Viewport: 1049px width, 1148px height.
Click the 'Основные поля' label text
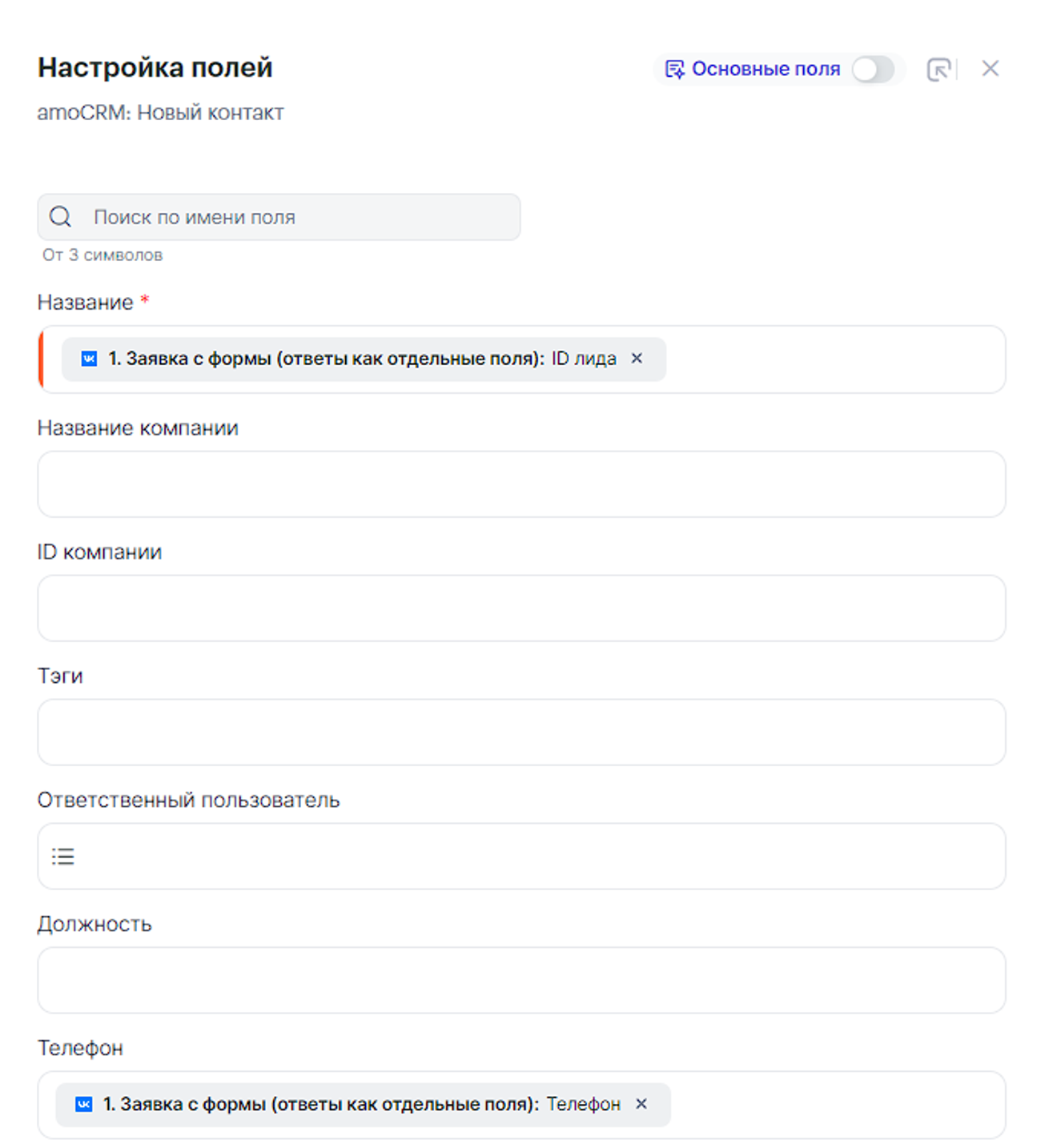click(766, 70)
